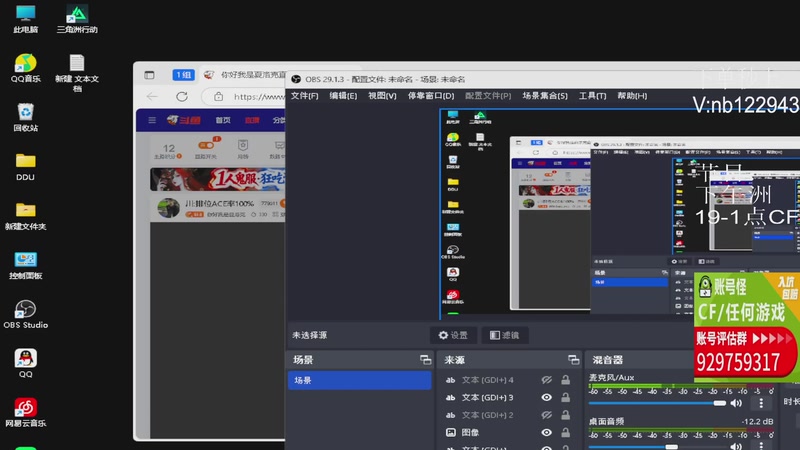Pop out the 来源 dock panel
Viewport: 800px width, 450px height.
coord(573,360)
